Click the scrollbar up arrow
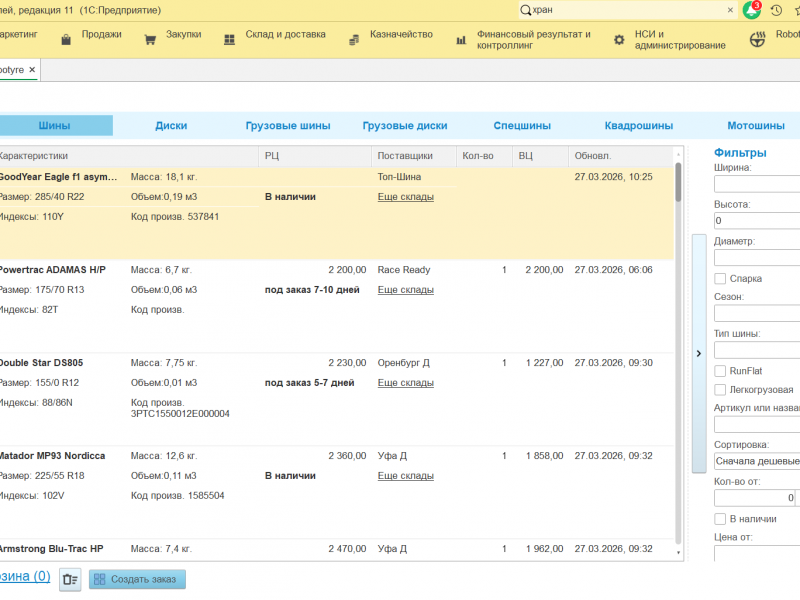Image resolution: width=800 pixels, height=600 pixels. (x=678, y=154)
